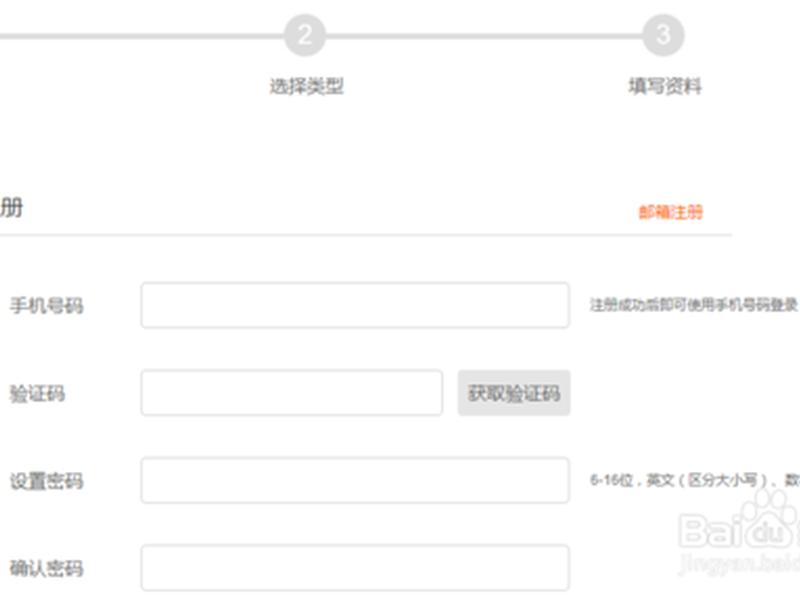
Task: Click the 获取验证码 button
Action: click(x=514, y=393)
